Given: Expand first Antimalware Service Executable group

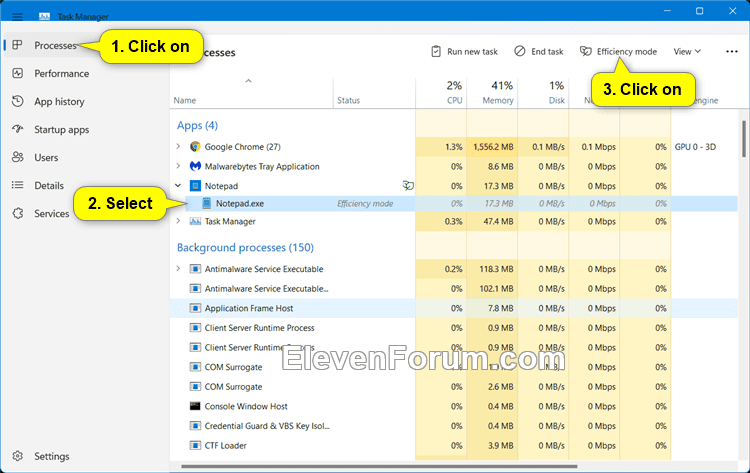Looking at the screenshot, I should pyautogui.click(x=178, y=269).
